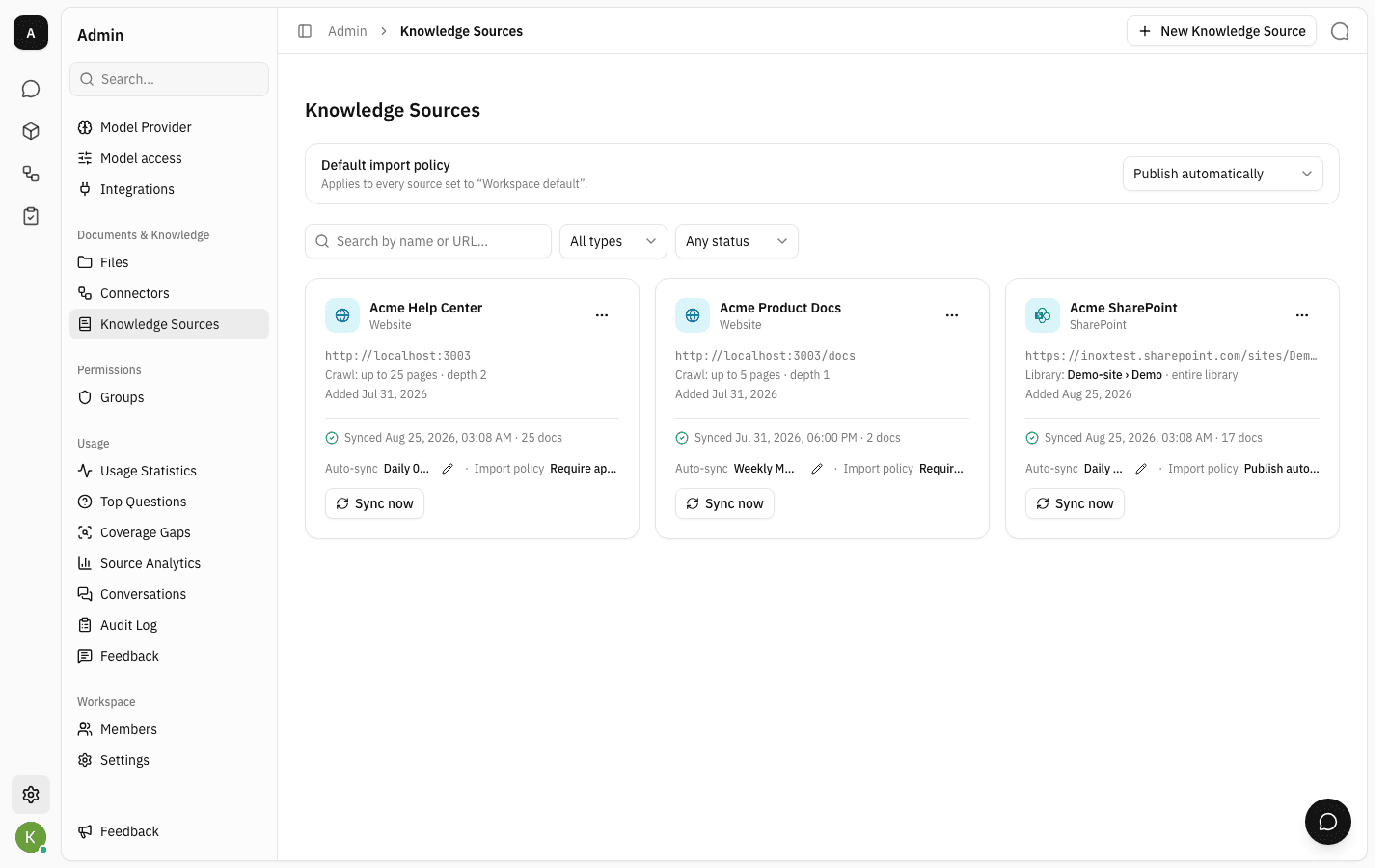Select the Acme SharePoint title
Image resolution: width=1389 pixels, height=868 pixels.
click(1124, 308)
